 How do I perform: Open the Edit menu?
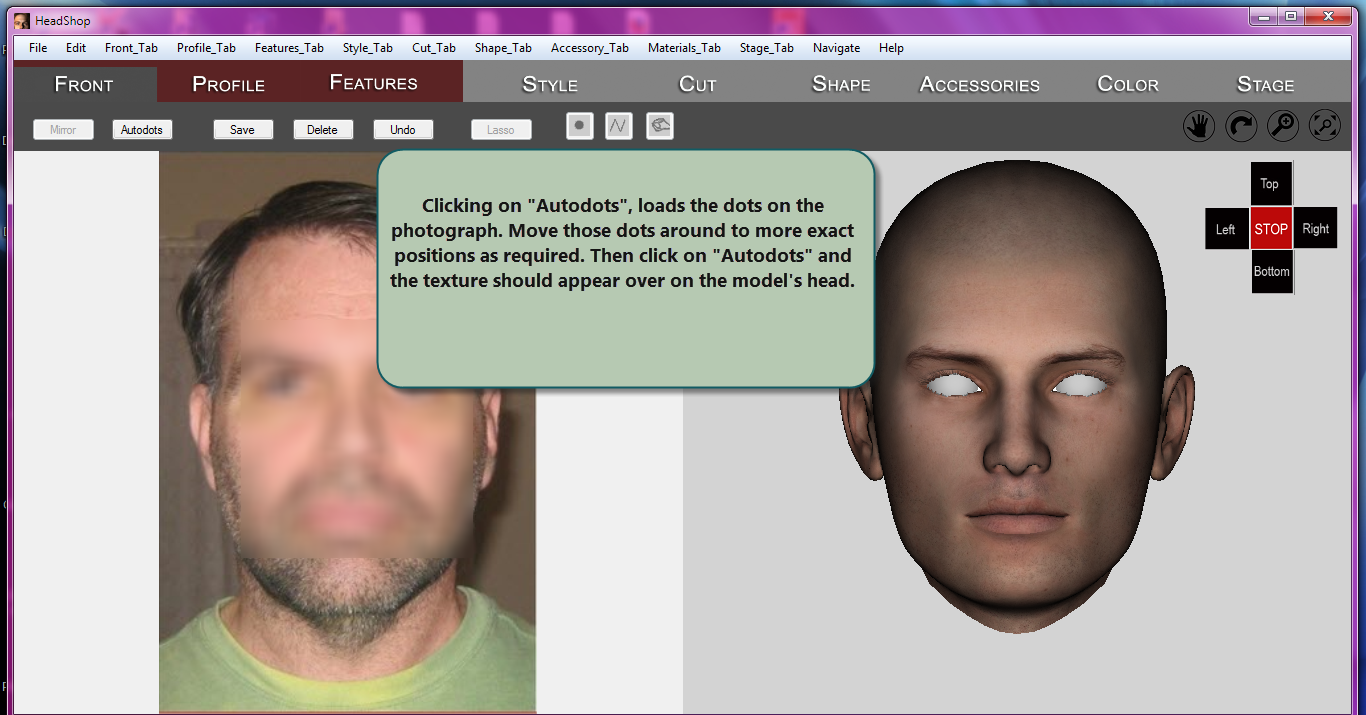coord(76,48)
